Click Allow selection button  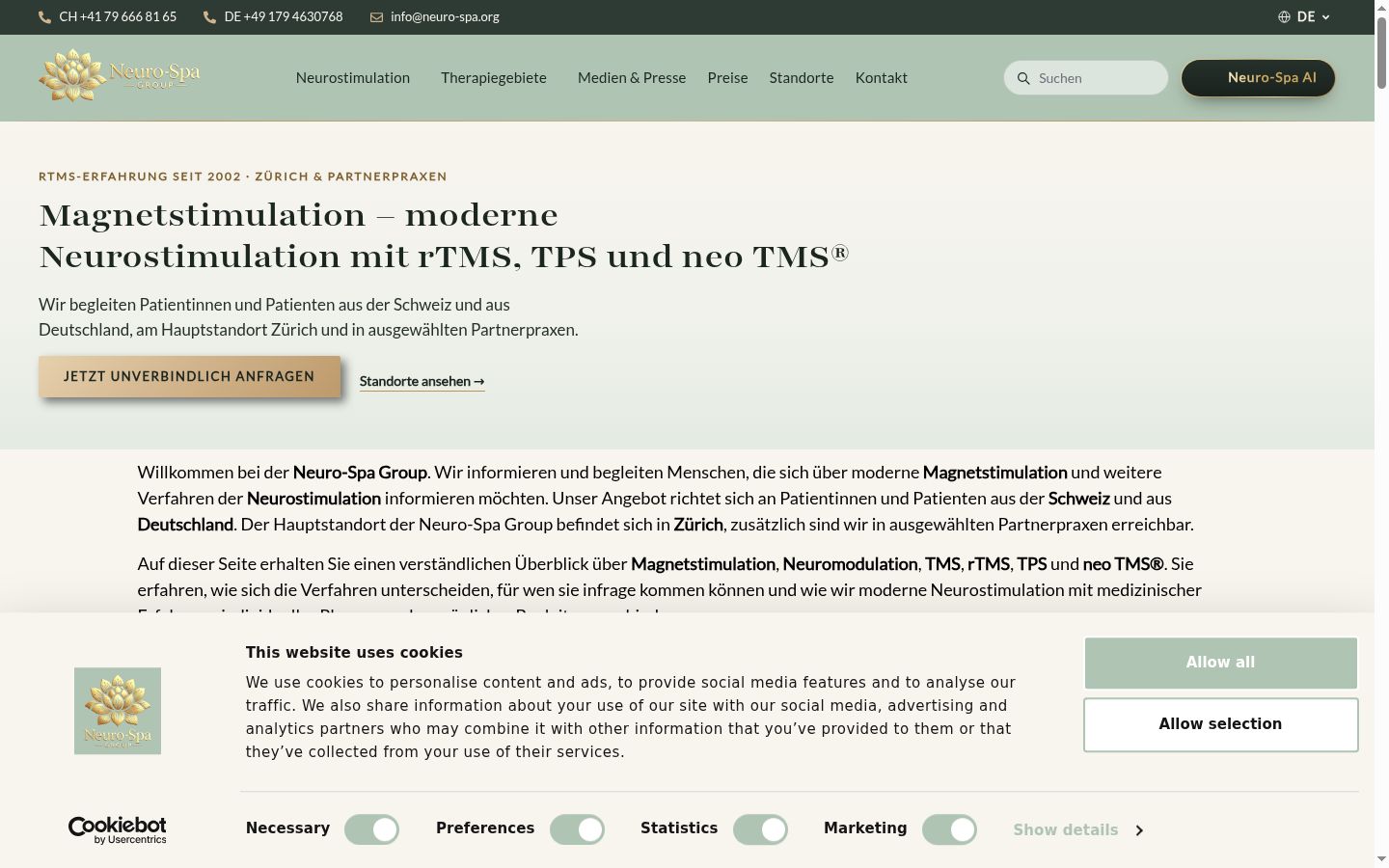pyautogui.click(x=1221, y=724)
